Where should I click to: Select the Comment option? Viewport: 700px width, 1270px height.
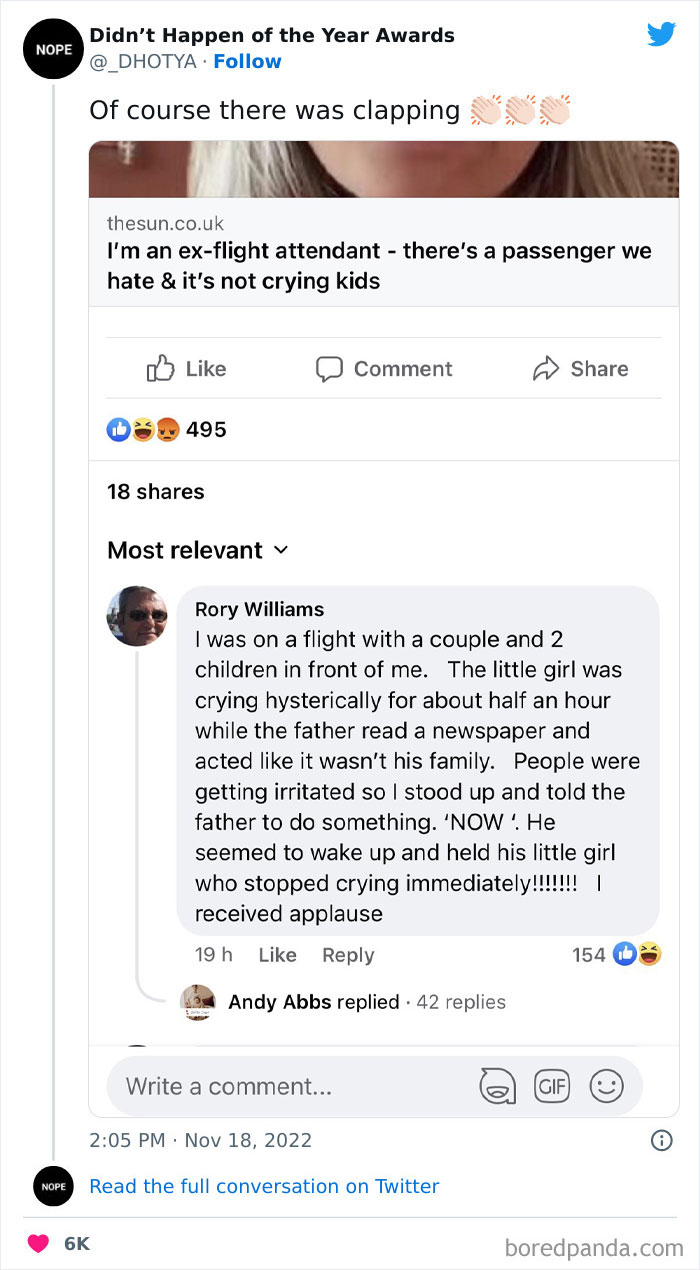[x=383, y=368]
